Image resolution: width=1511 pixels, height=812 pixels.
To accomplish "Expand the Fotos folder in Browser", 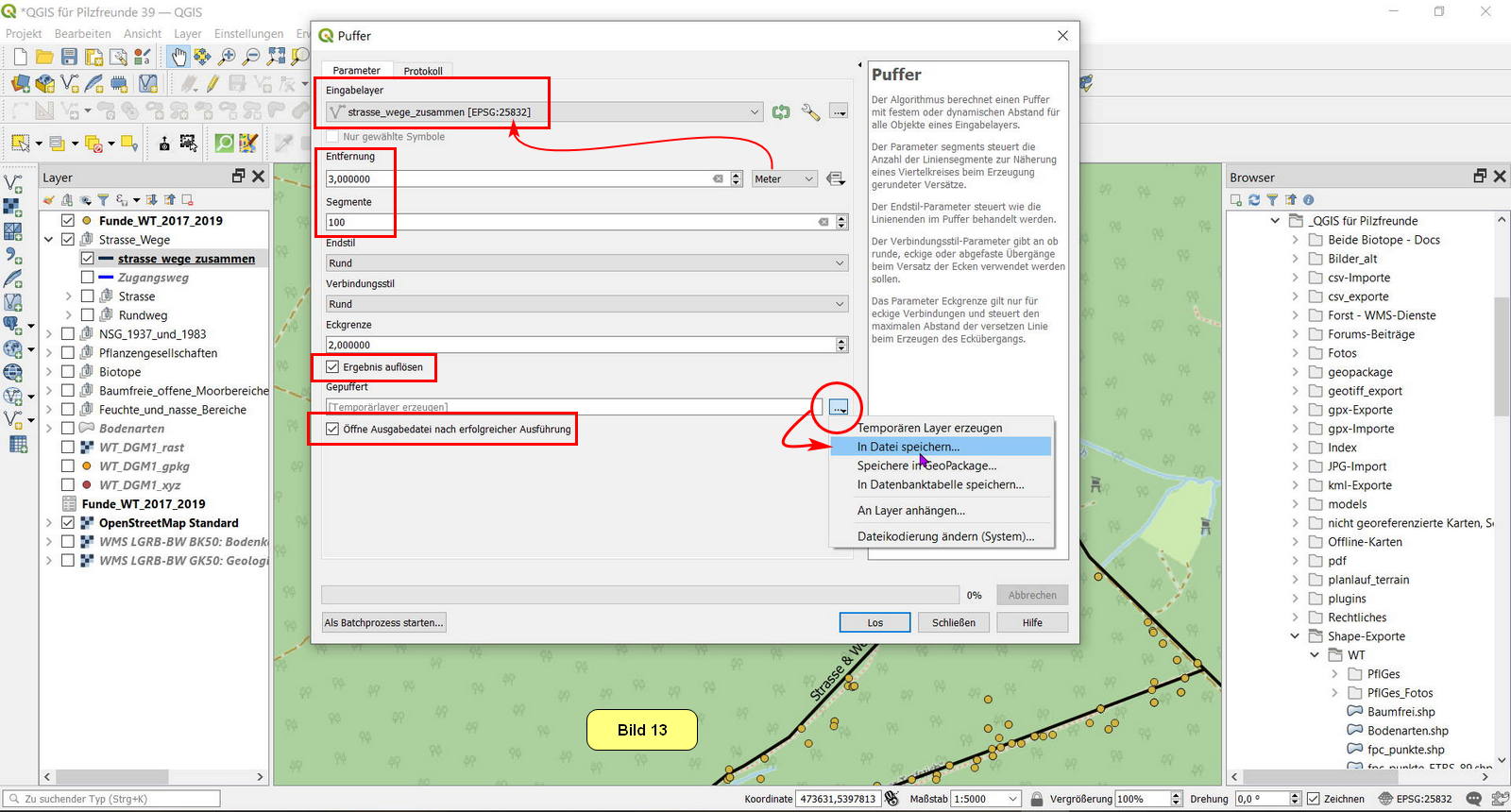I will click(x=1296, y=353).
